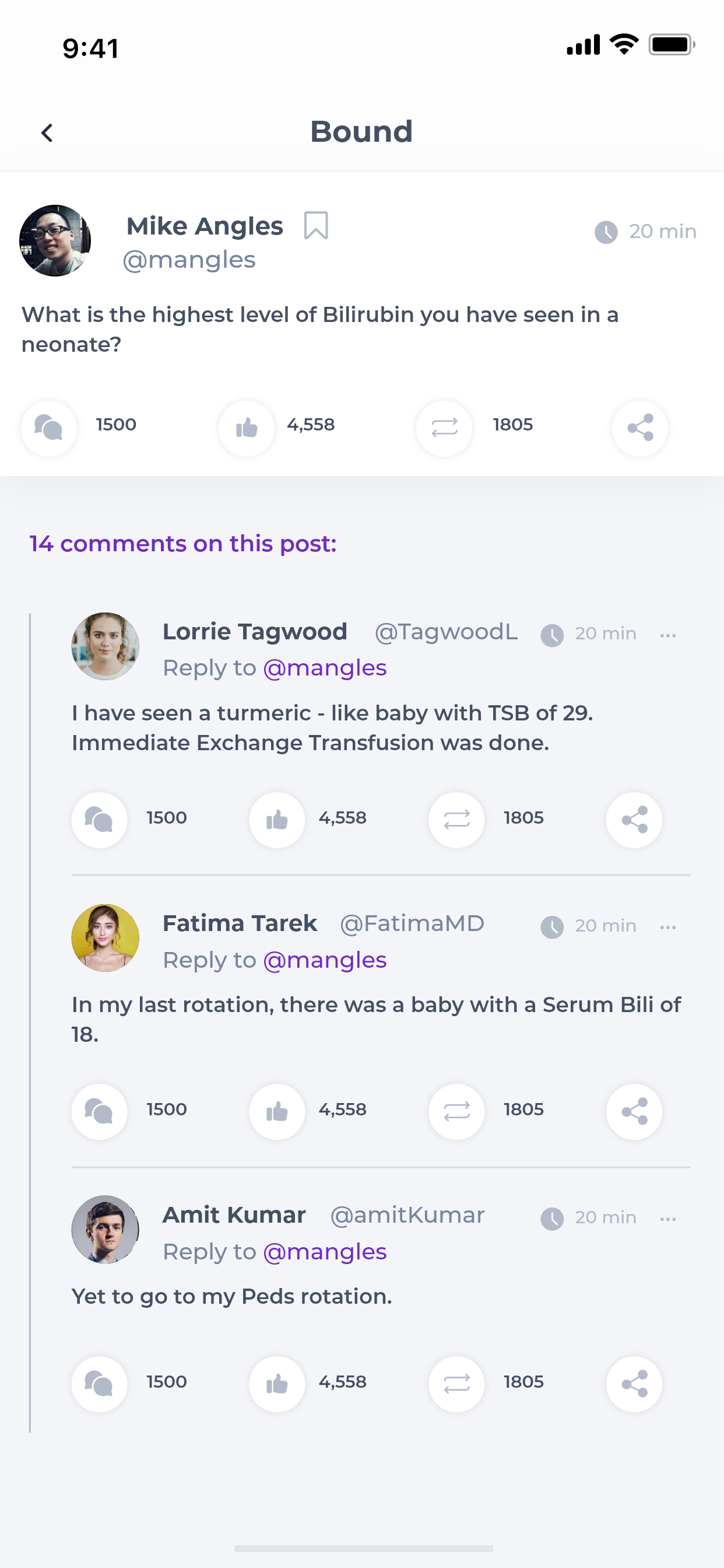Like Lorrie Tagwood's comment
The image size is (724, 1568).
coord(277,820)
